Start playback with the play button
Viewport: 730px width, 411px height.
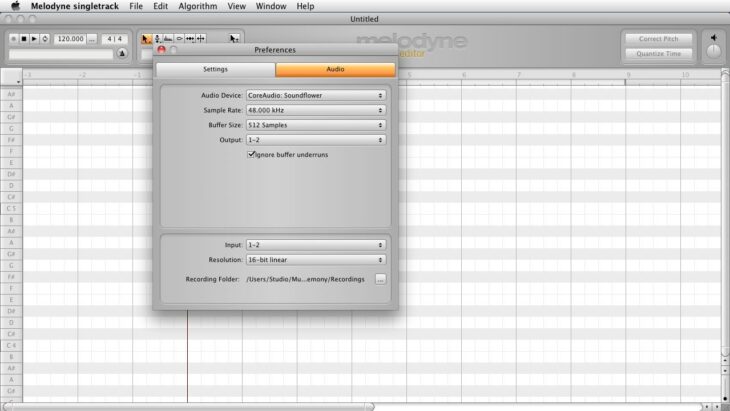point(34,39)
